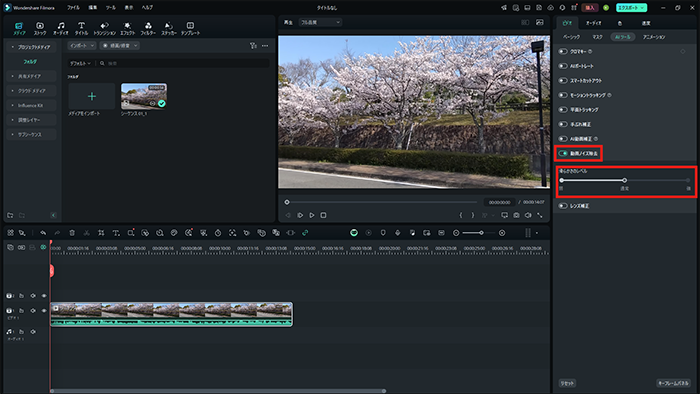Switch to the ベーシック sub-tab
The width and height of the screenshot is (700, 394).
[571, 37]
